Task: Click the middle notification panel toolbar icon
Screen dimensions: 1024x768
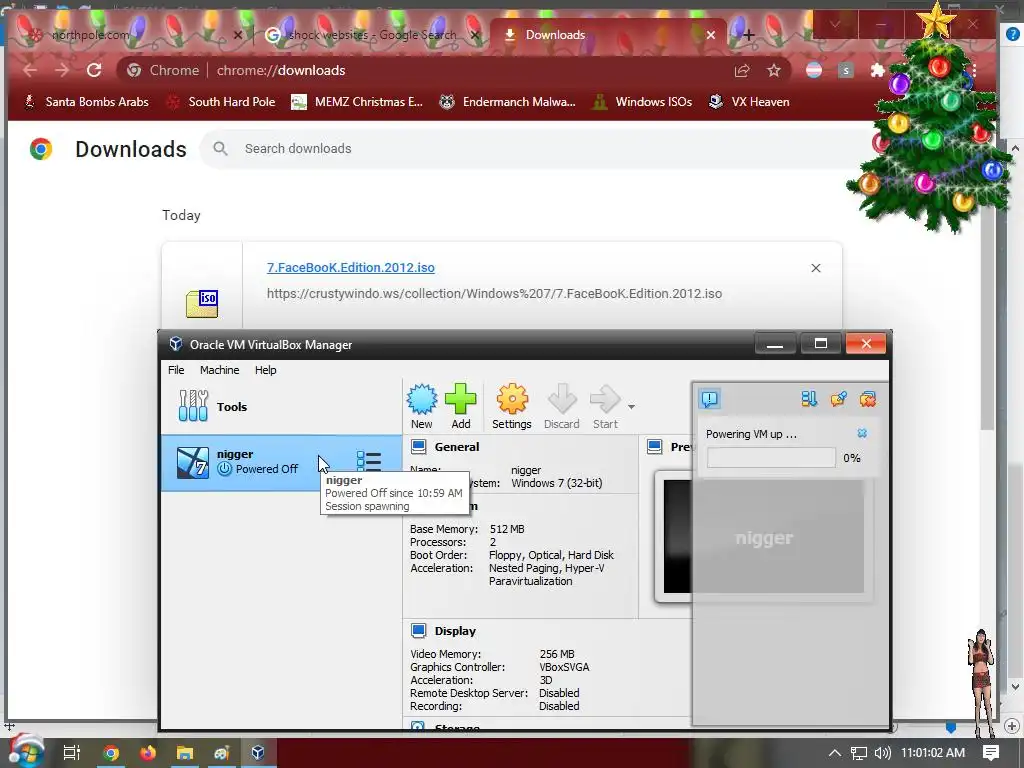Action: click(839, 398)
